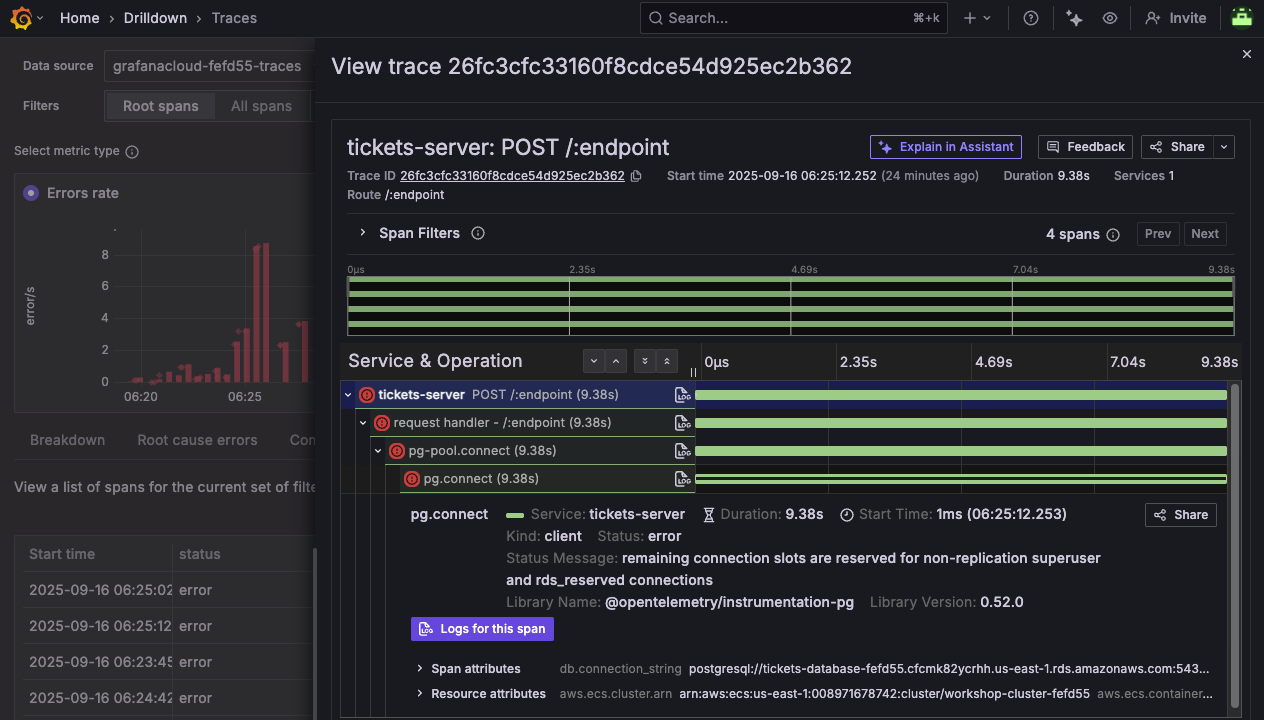Viewport: 1264px width, 720px height.
Task: Open the help question mark icon
Action: [x=1031, y=18]
